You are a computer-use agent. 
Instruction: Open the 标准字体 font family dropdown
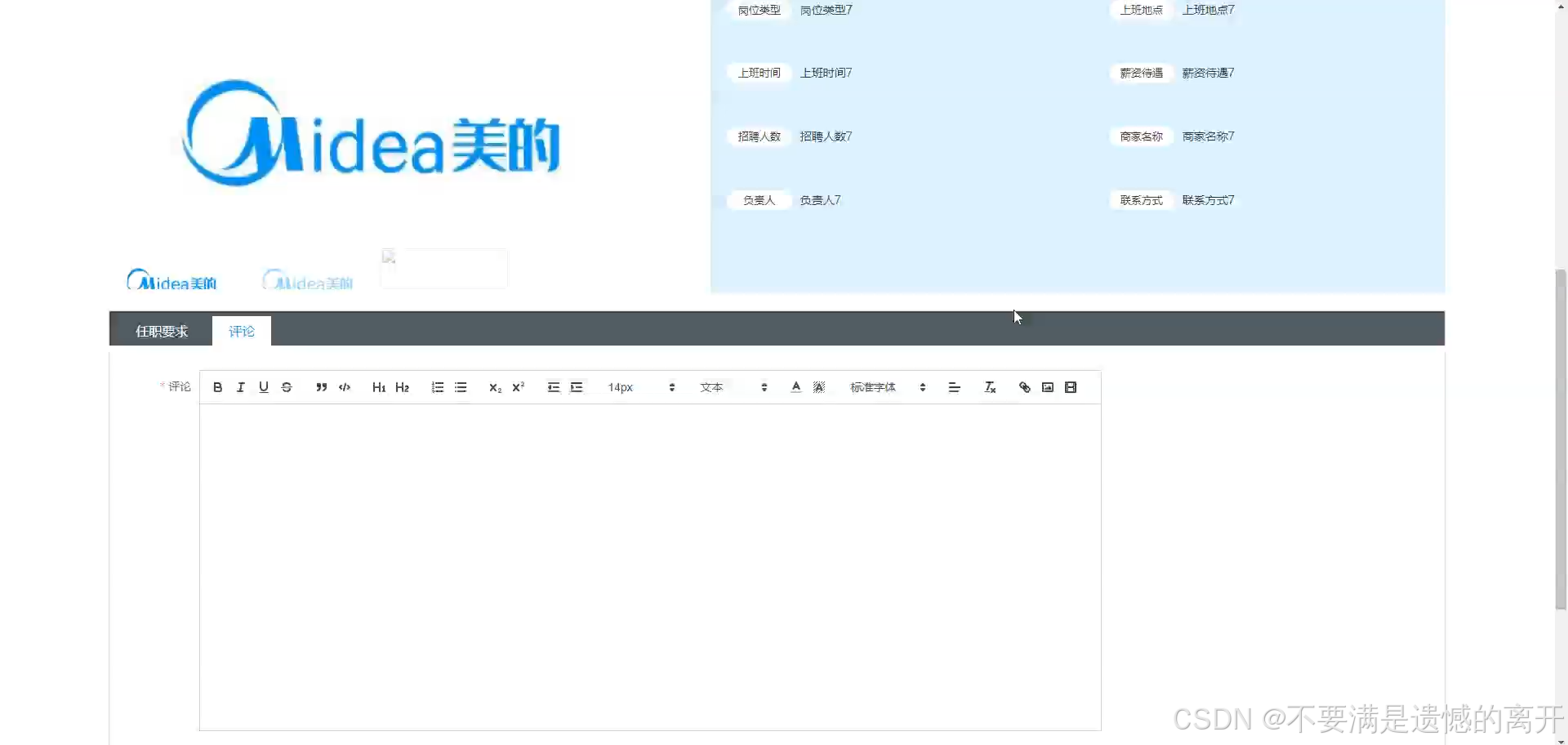pyautogui.click(x=888, y=387)
